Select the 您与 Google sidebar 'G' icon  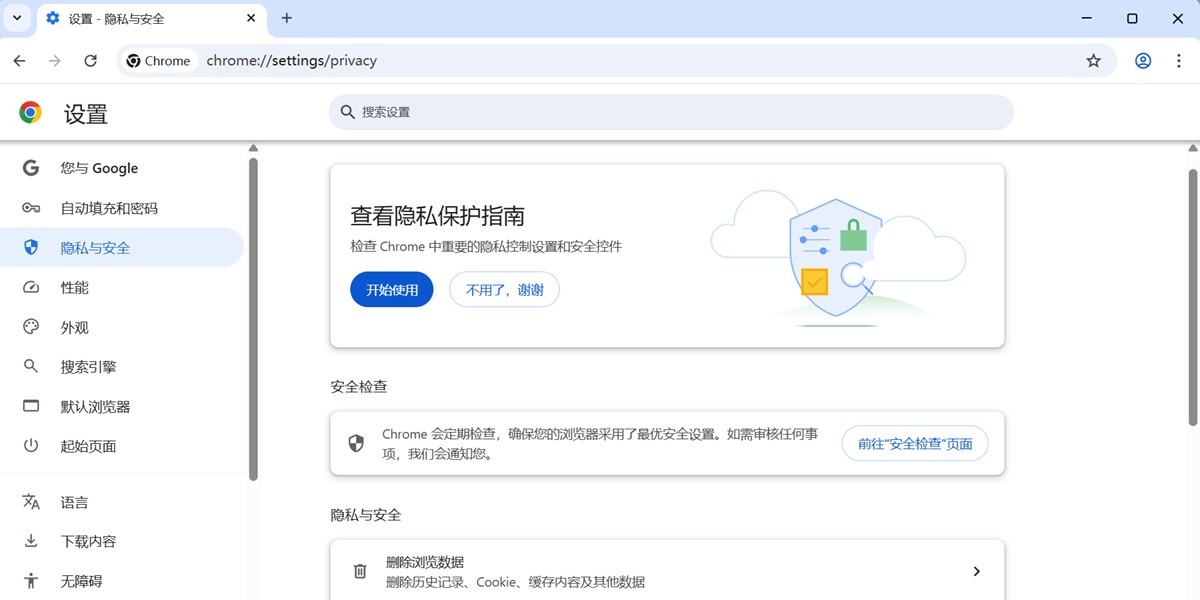(30, 167)
